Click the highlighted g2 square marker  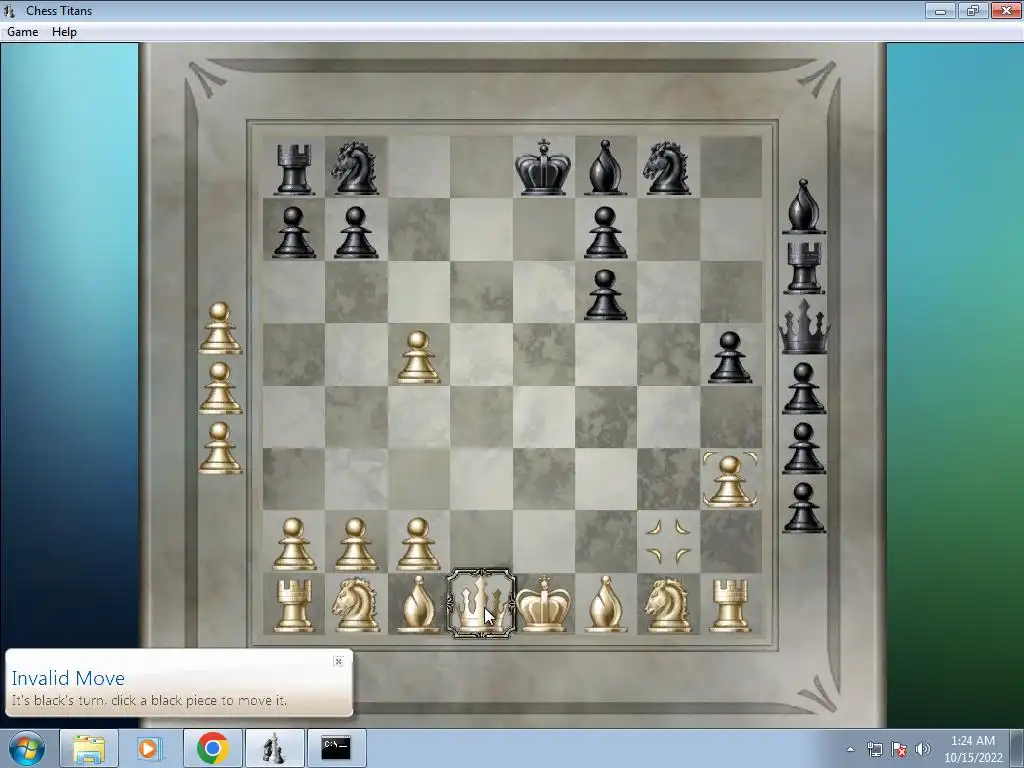668,541
